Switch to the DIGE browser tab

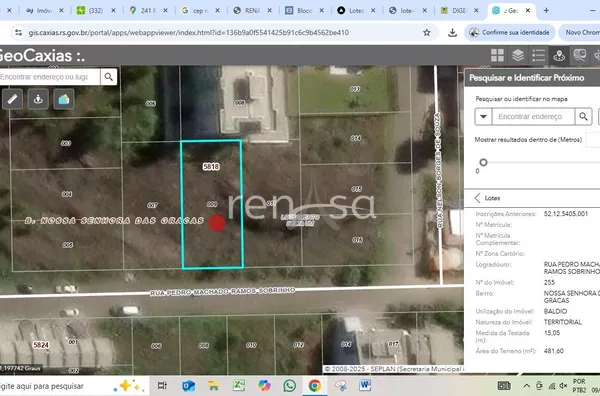(459, 10)
